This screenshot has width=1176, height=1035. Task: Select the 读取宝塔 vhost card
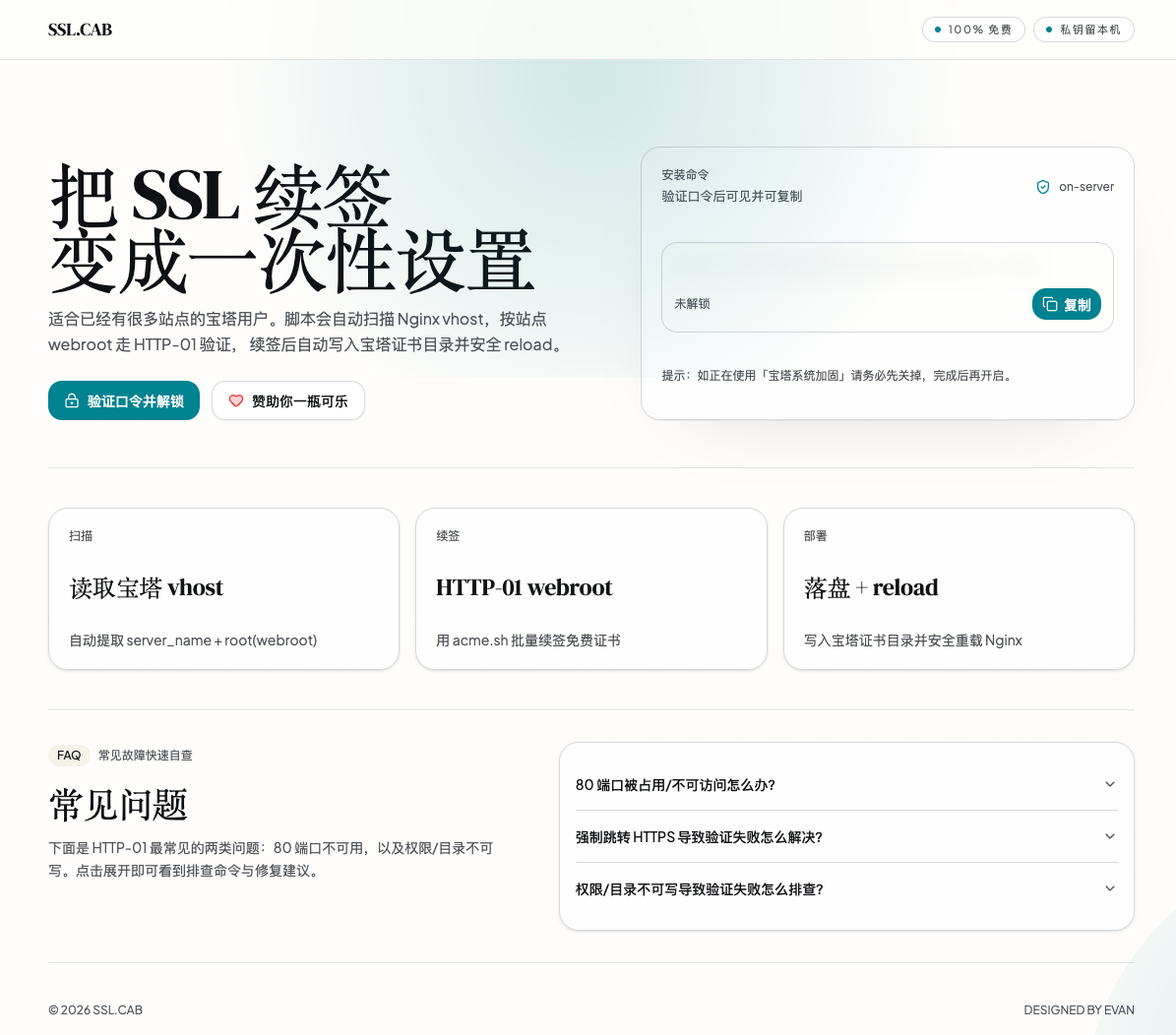click(x=223, y=588)
